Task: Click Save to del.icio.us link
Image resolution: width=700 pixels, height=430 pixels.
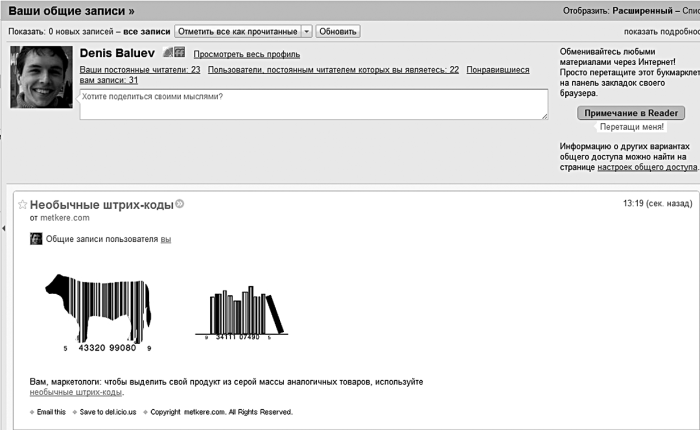Action: pyautogui.click(x=108, y=412)
